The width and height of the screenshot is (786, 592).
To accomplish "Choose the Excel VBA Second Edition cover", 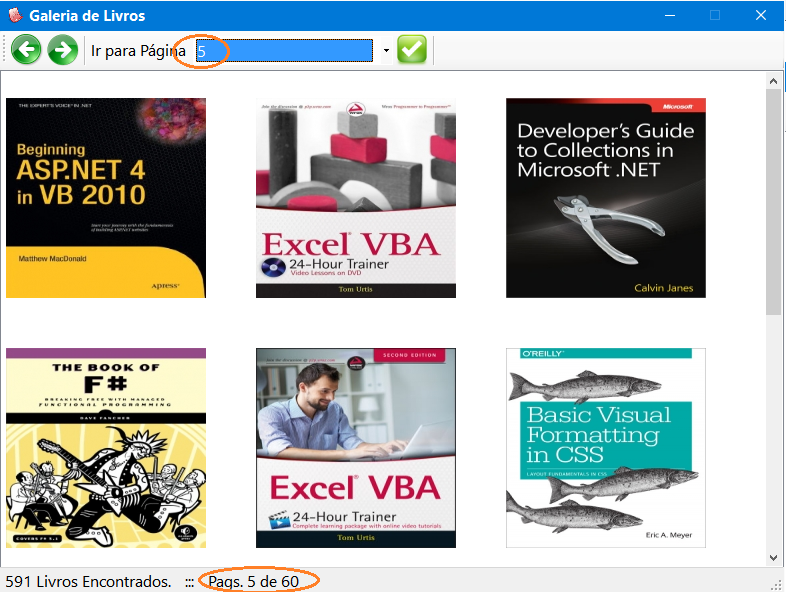I will (356, 447).
